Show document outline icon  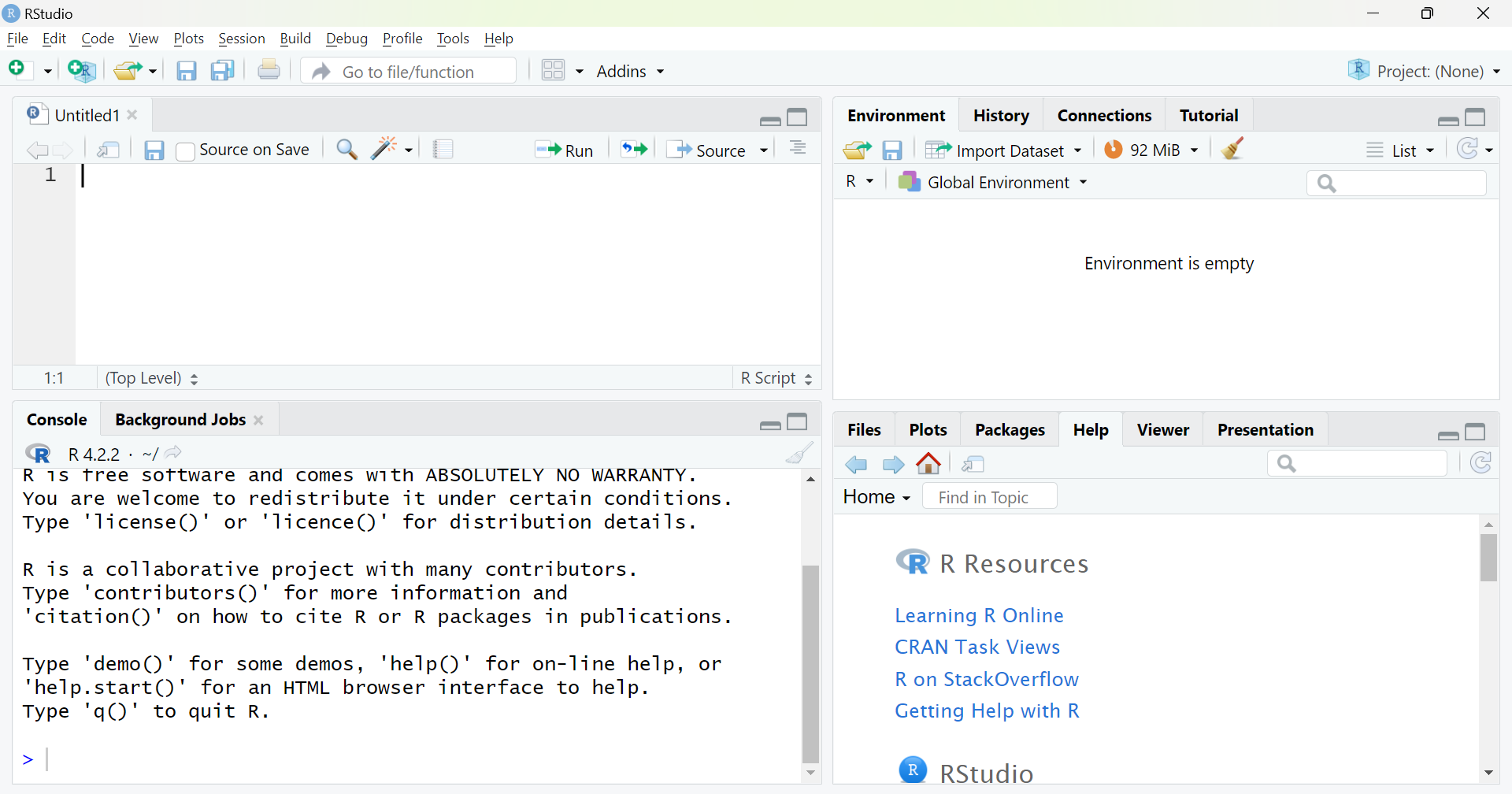798,148
